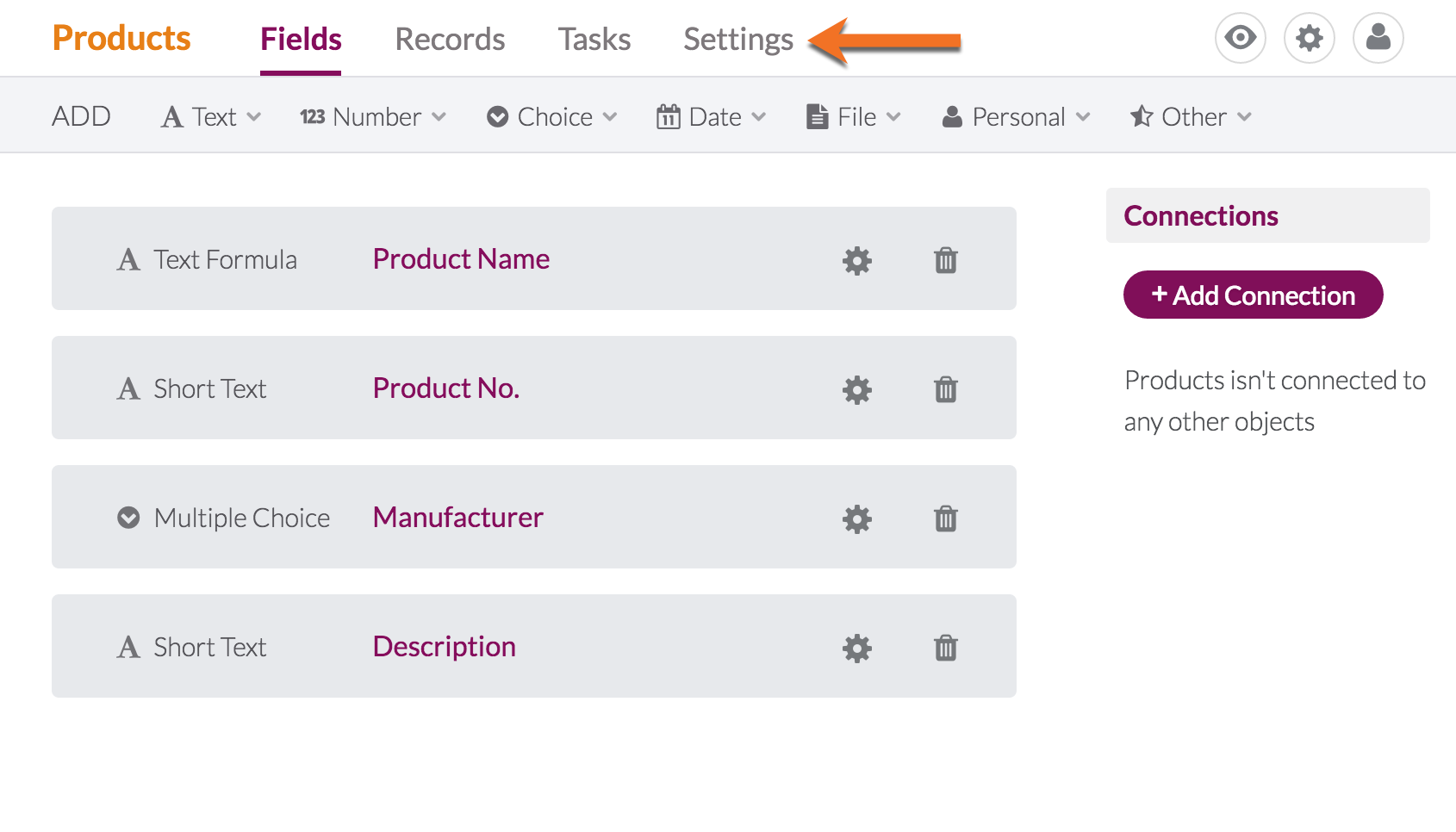Click Text Formula type icon on Product Name row
Viewport: 1456px width, 832px height.
[x=128, y=259]
